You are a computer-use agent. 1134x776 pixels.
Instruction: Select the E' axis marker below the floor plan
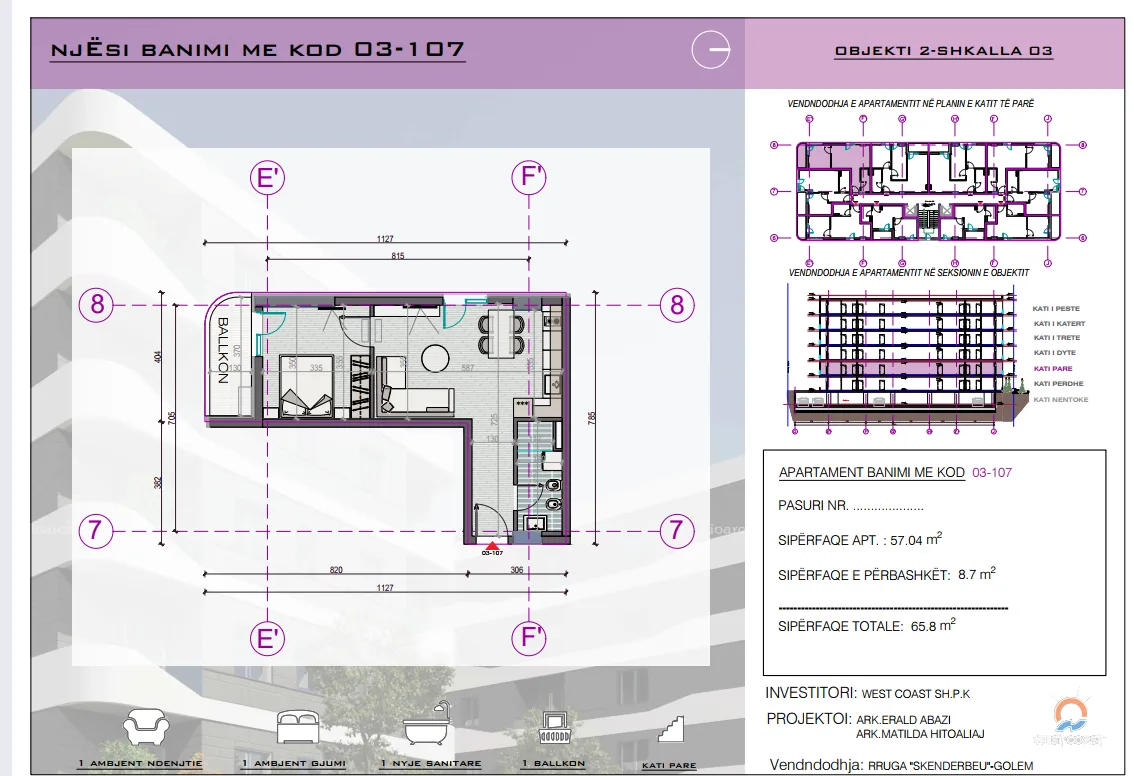click(268, 638)
